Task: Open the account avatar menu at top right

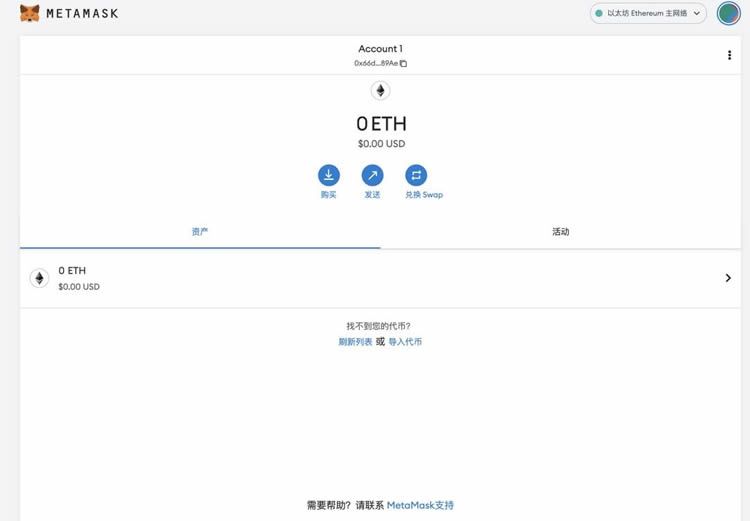Action: [x=728, y=14]
